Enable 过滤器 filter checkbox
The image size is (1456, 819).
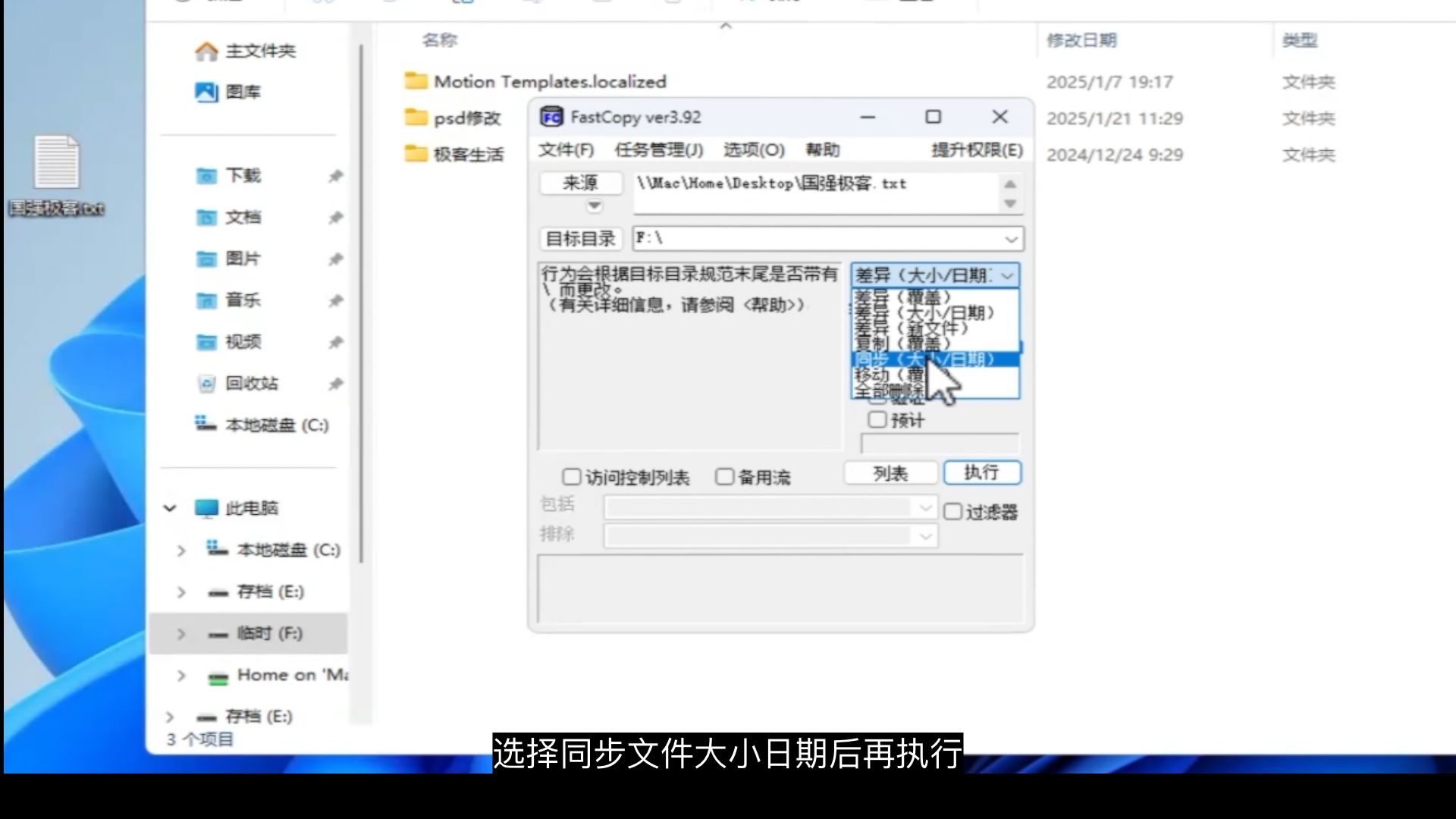(952, 512)
